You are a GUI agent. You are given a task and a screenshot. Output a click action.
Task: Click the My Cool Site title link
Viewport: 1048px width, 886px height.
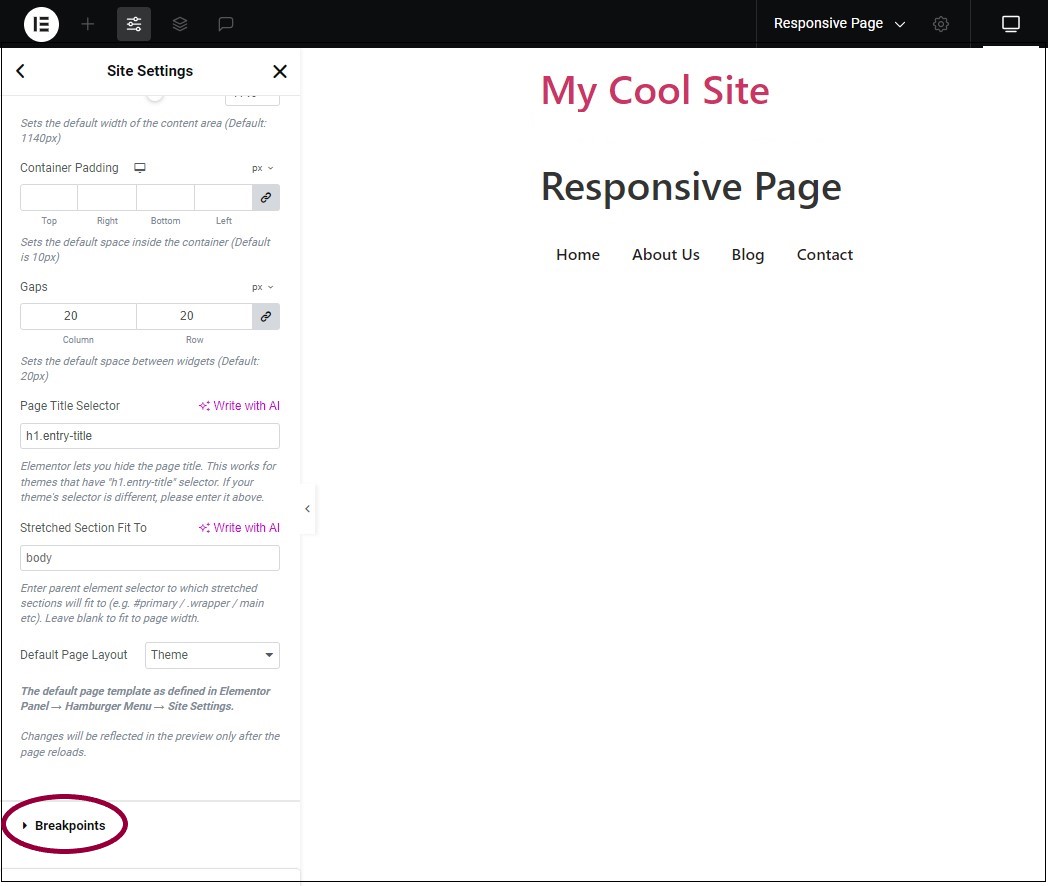click(654, 91)
